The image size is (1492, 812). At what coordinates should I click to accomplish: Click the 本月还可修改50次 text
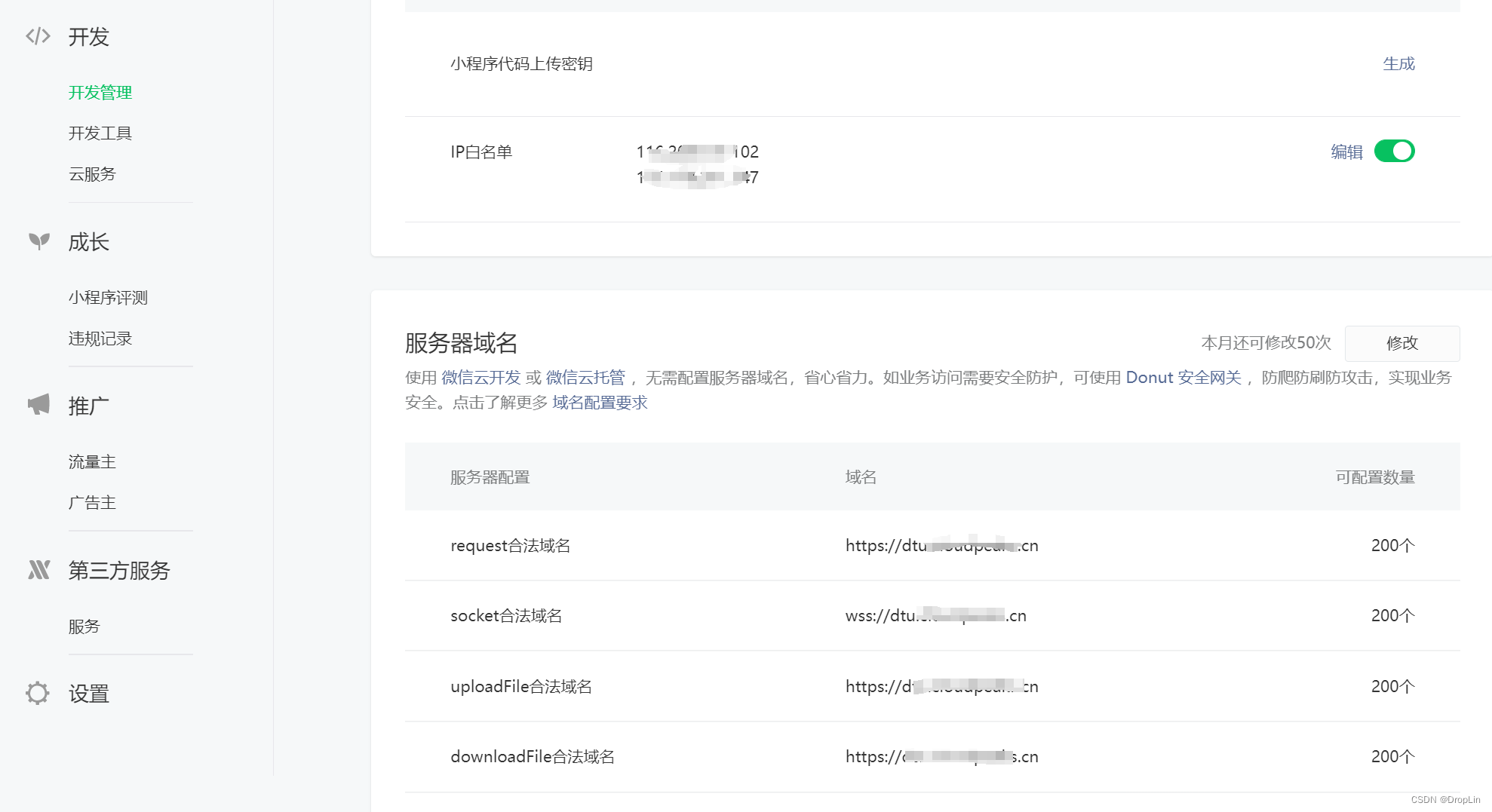[x=1266, y=343]
